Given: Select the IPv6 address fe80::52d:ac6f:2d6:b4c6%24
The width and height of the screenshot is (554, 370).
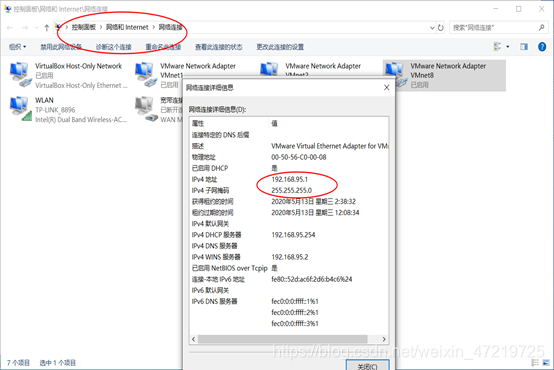Looking at the screenshot, I should pos(312,279).
